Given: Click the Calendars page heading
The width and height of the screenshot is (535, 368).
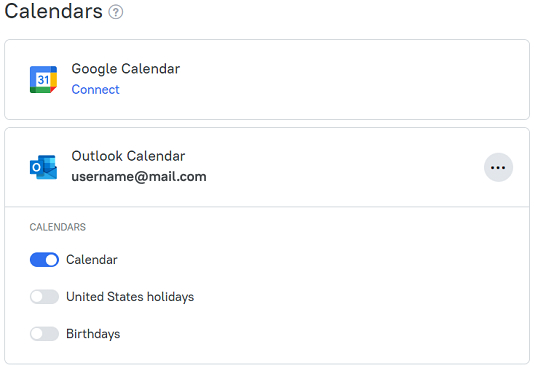Looking at the screenshot, I should [54, 11].
